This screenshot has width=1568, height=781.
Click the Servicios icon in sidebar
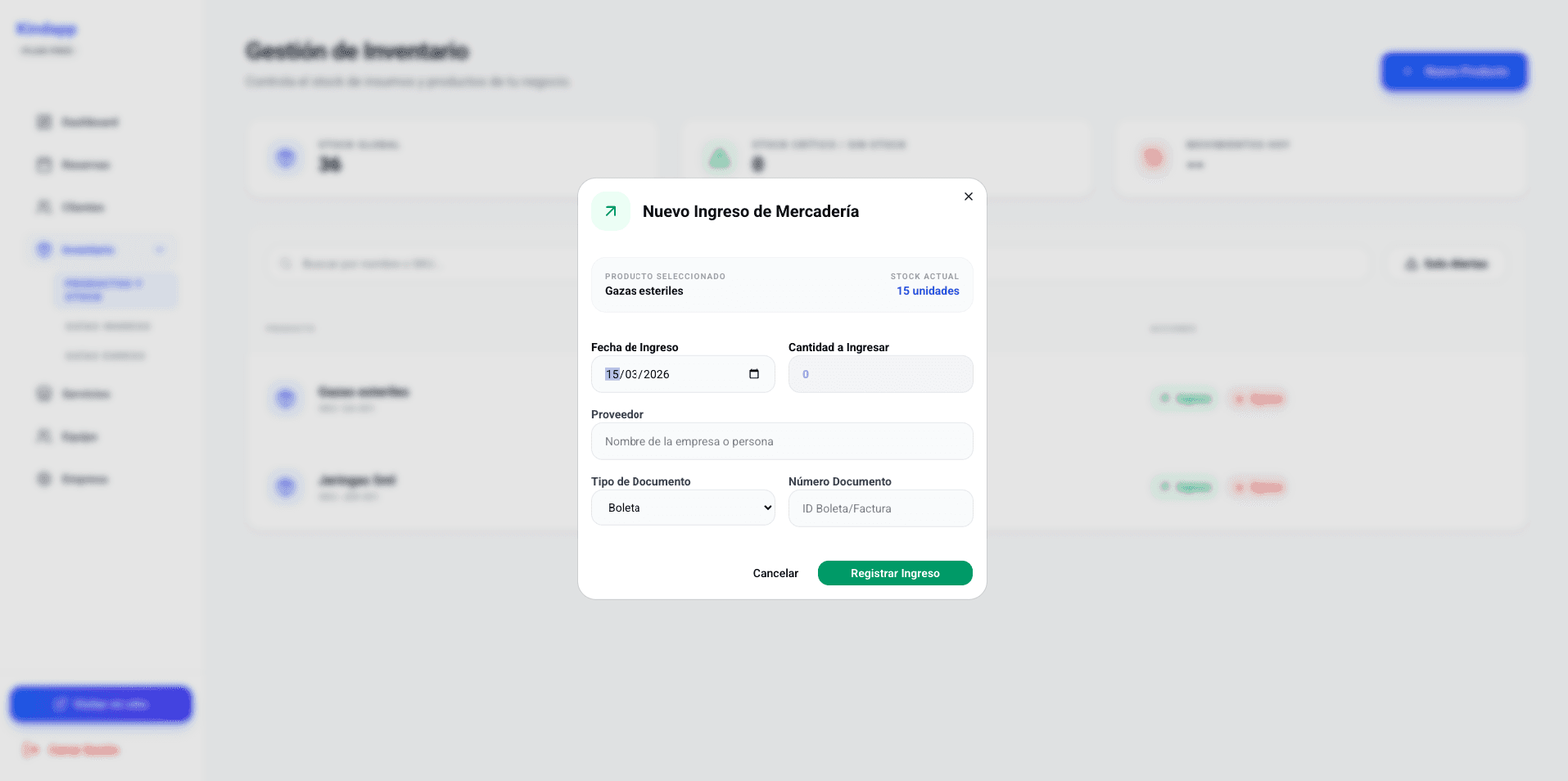click(44, 394)
